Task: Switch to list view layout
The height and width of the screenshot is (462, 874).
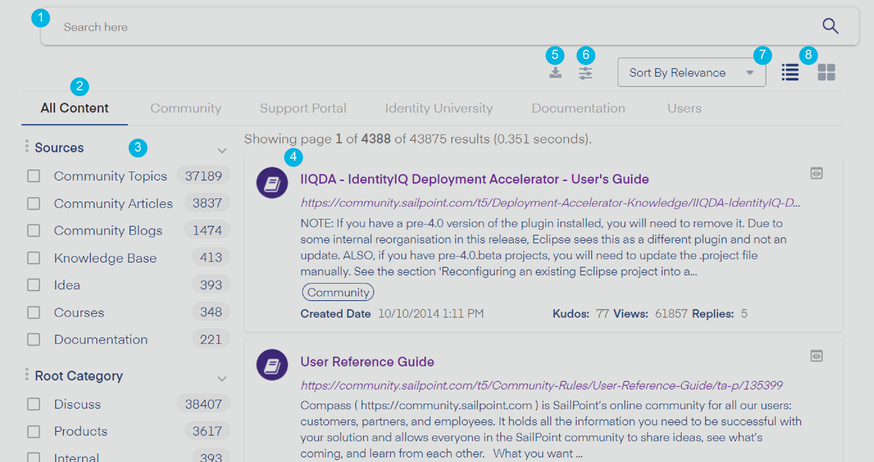Action: click(x=790, y=73)
